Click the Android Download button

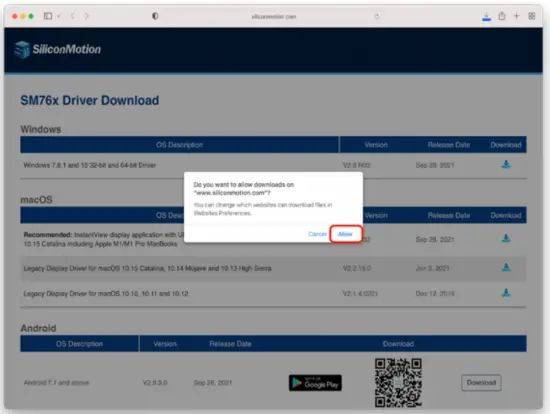click(x=481, y=382)
